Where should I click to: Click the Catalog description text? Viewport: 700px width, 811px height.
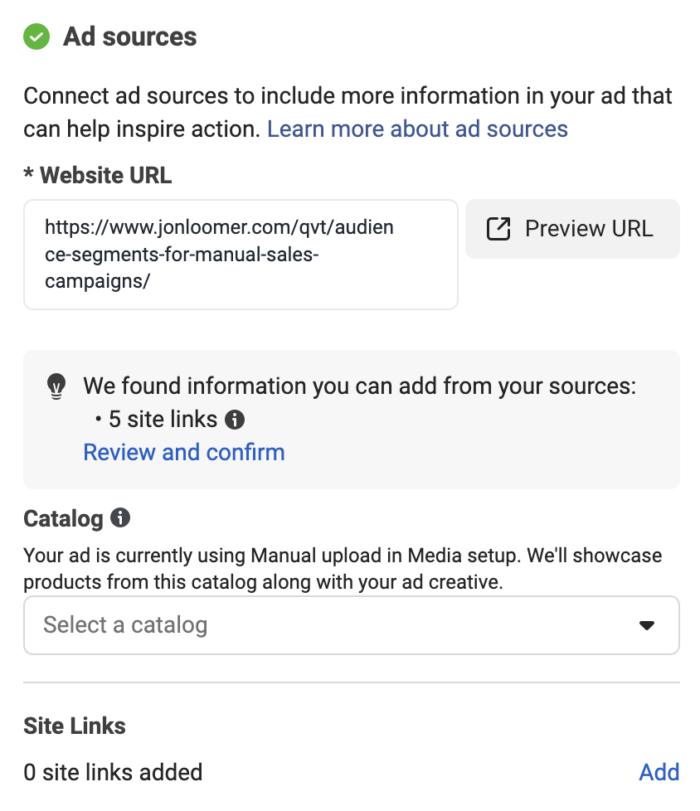(x=350, y=568)
